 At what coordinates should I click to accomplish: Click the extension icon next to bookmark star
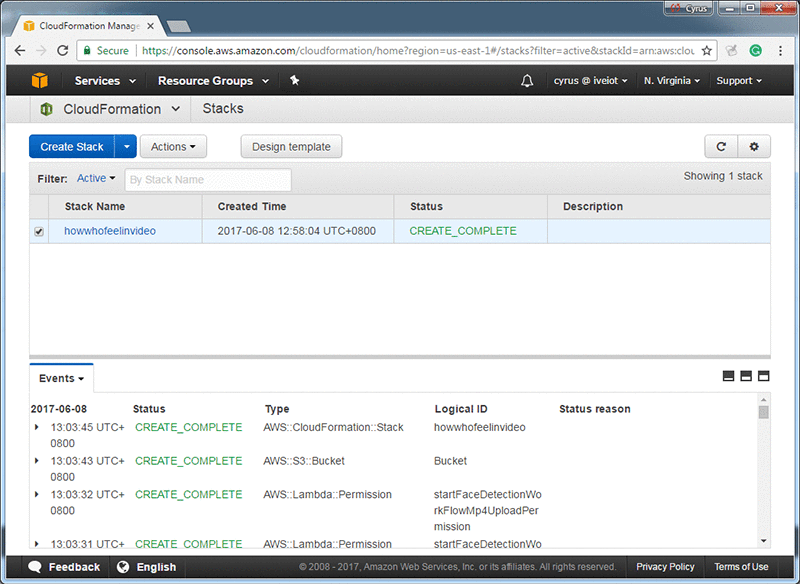pyautogui.click(x=732, y=50)
